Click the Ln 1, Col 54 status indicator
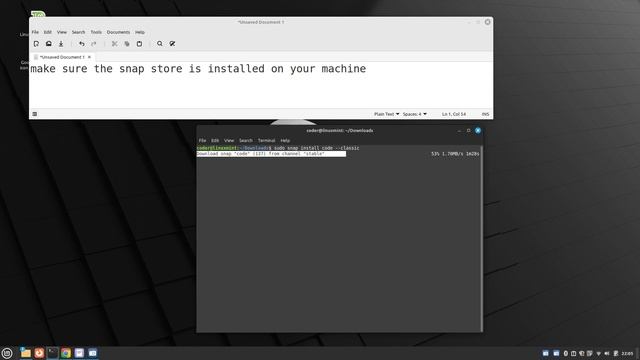 454,114
